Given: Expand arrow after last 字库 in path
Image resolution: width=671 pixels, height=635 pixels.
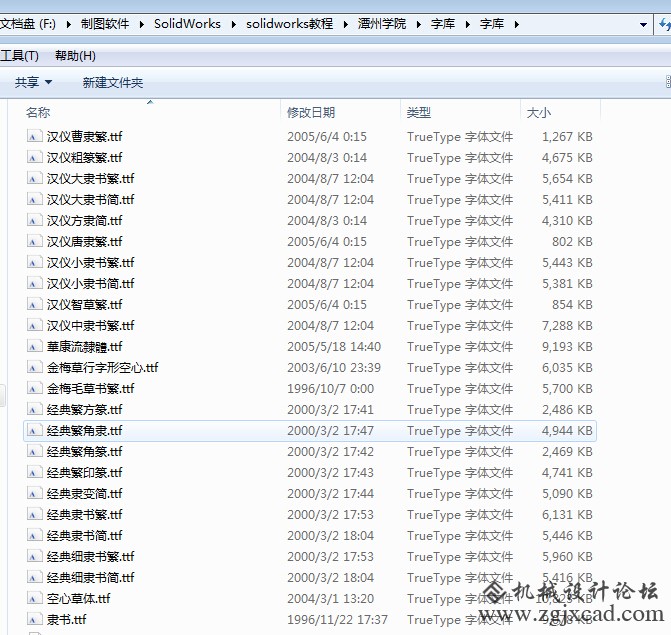Looking at the screenshot, I should [517, 24].
